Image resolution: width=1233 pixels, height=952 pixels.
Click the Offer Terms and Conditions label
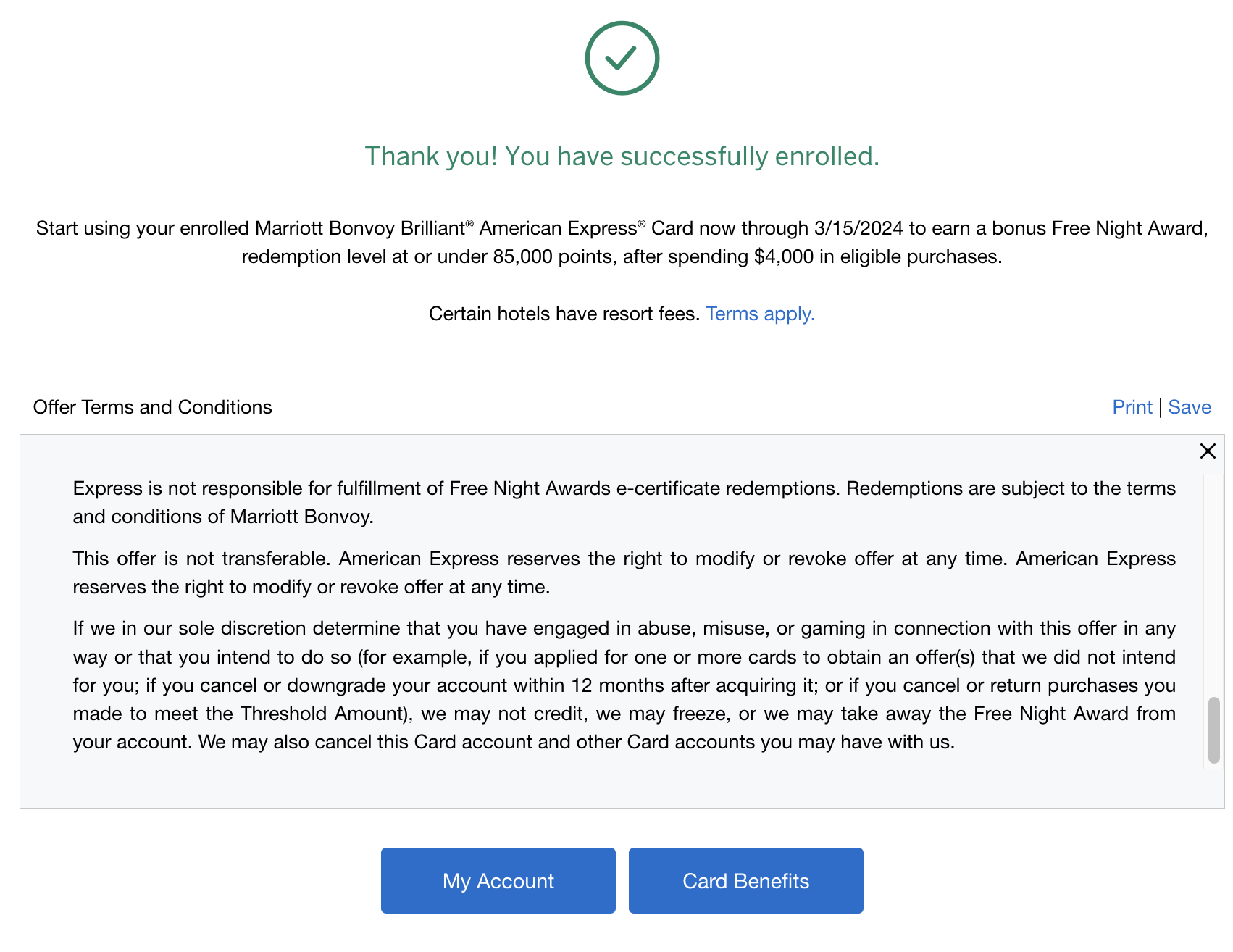[x=152, y=407]
